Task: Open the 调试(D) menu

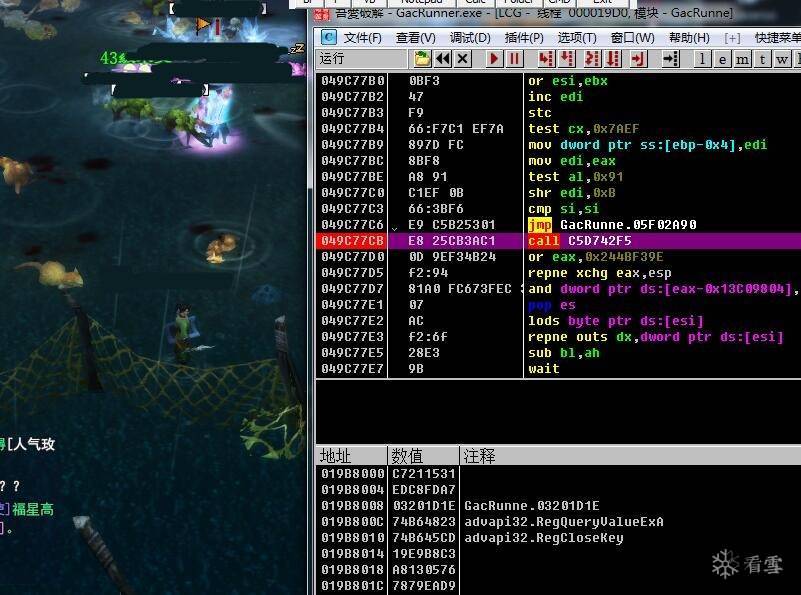Action: [x=470, y=37]
